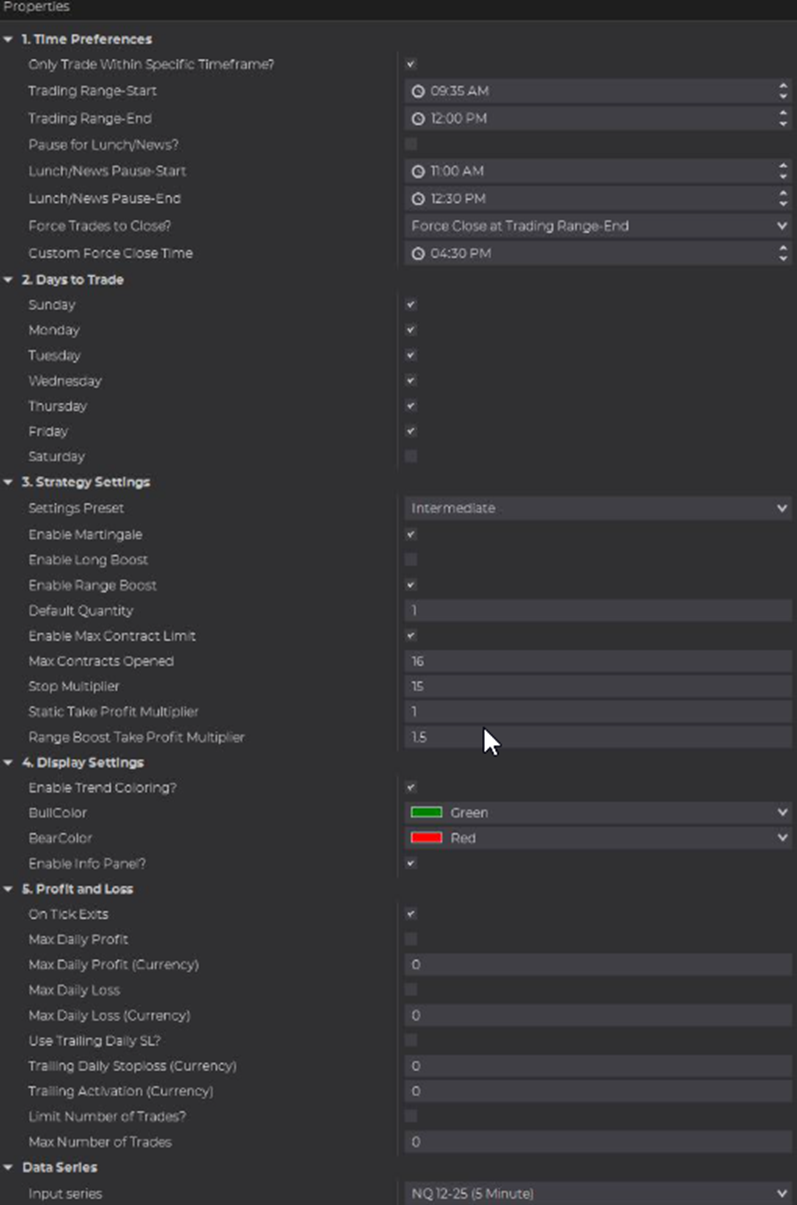The image size is (797, 1205).
Task: Click the Max Contracts Opened input field
Action: (x=598, y=661)
